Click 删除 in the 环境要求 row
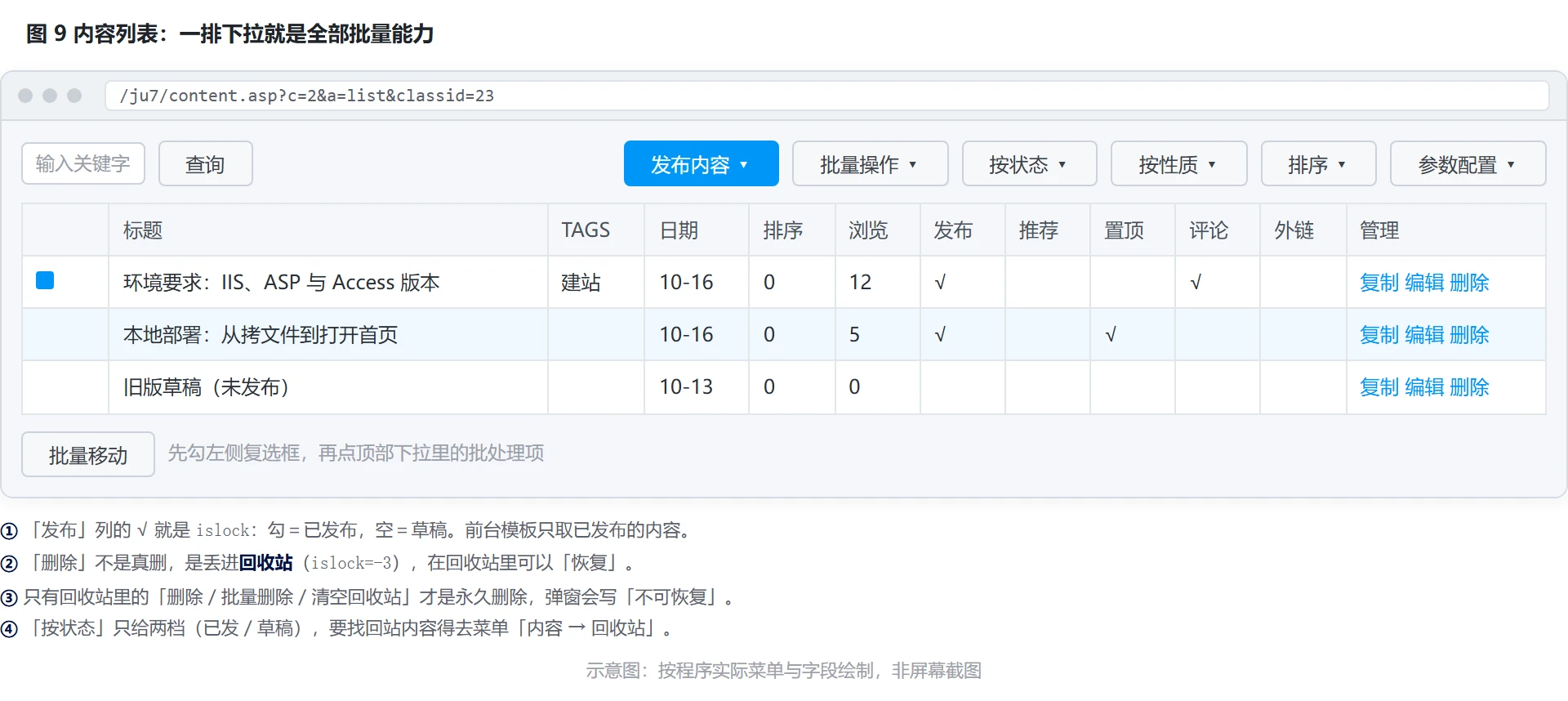1568x701 pixels. tap(1469, 283)
